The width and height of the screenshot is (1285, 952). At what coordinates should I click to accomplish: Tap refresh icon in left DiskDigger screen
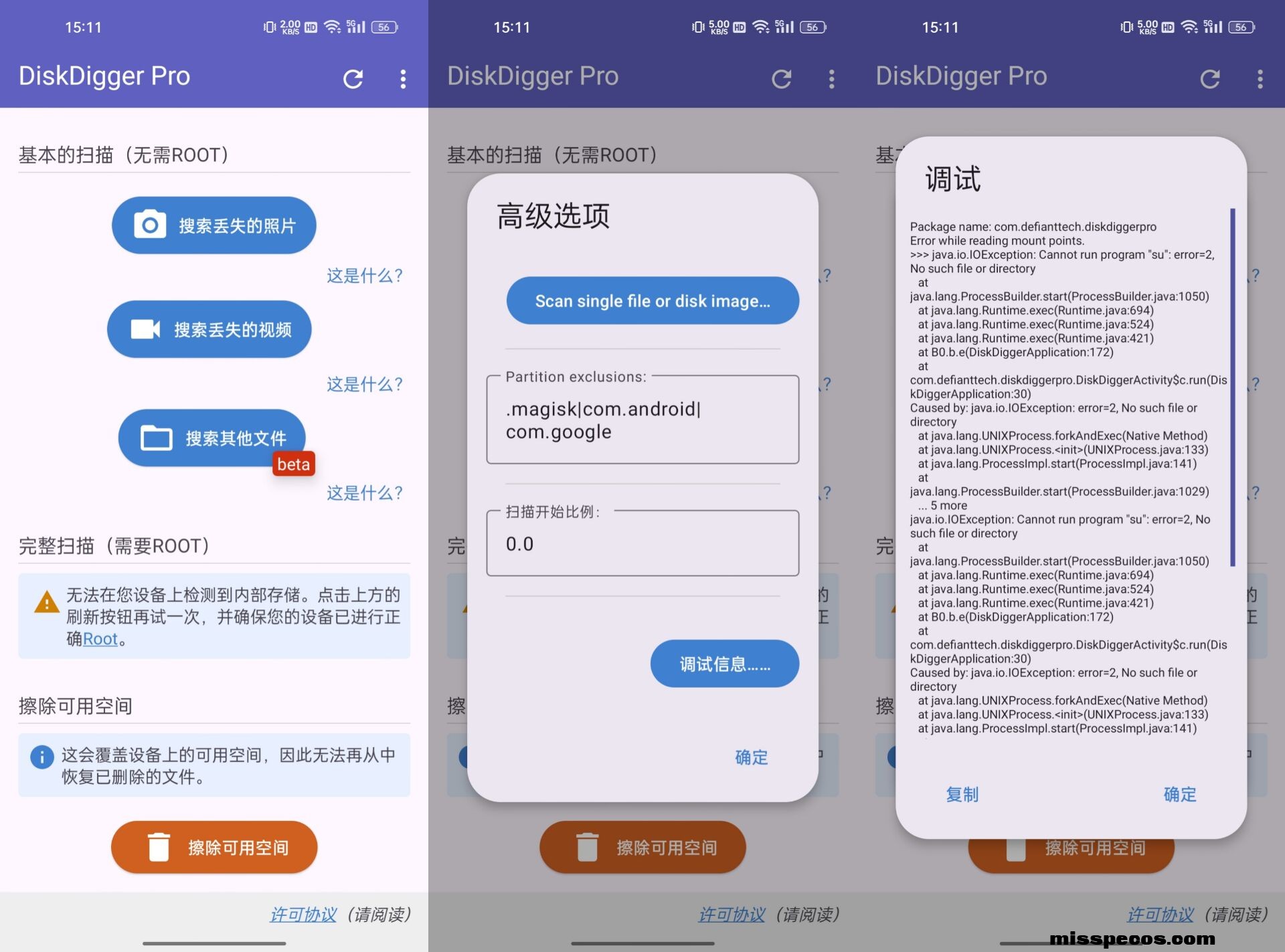pyautogui.click(x=353, y=79)
